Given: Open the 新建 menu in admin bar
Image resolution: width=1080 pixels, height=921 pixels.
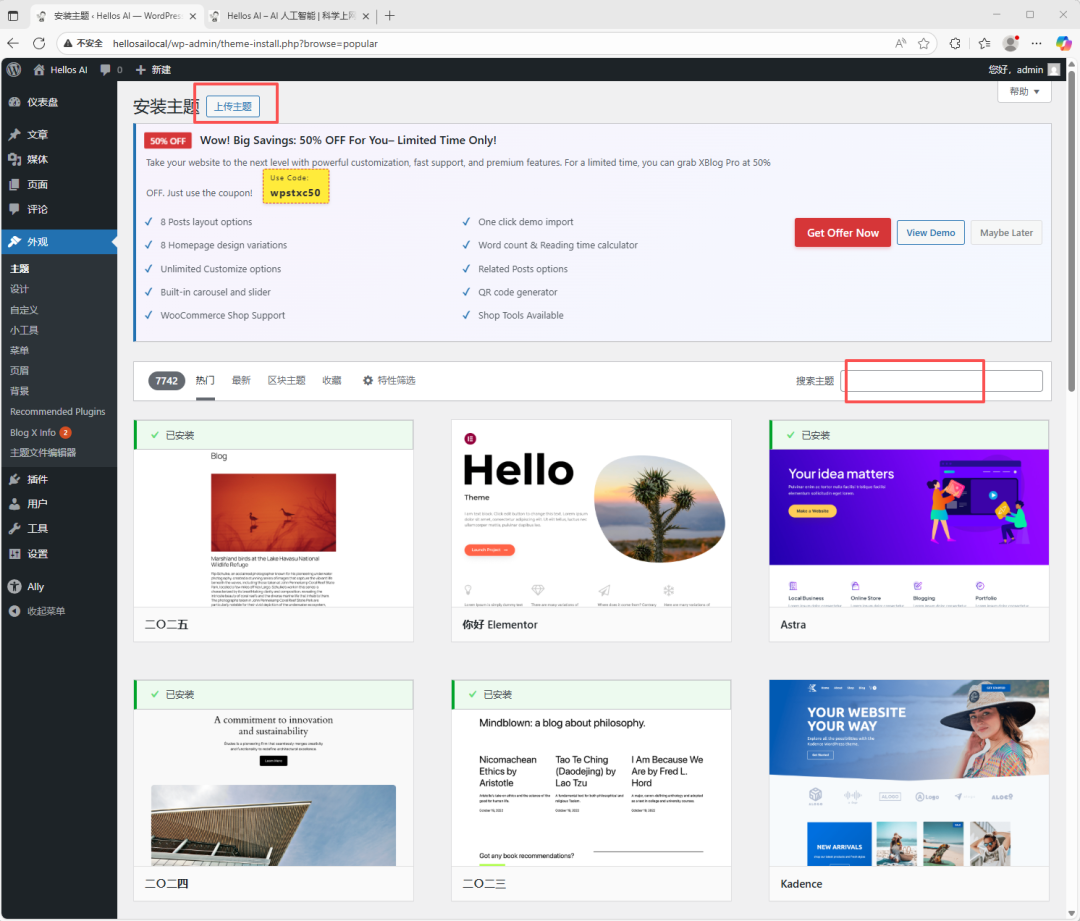Looking at the screenshot, I should (x=153, y=70).
